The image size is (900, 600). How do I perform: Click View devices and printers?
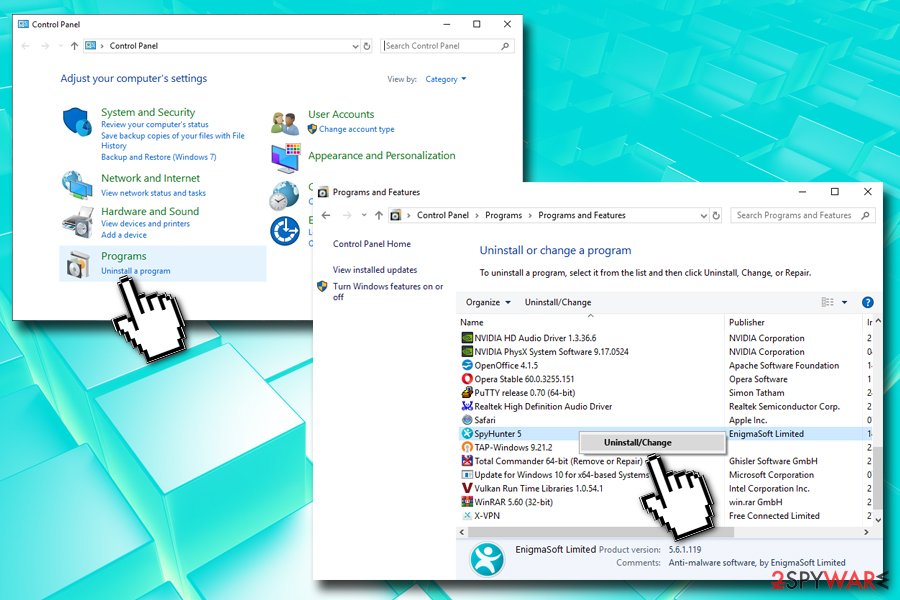pos(145,224)
